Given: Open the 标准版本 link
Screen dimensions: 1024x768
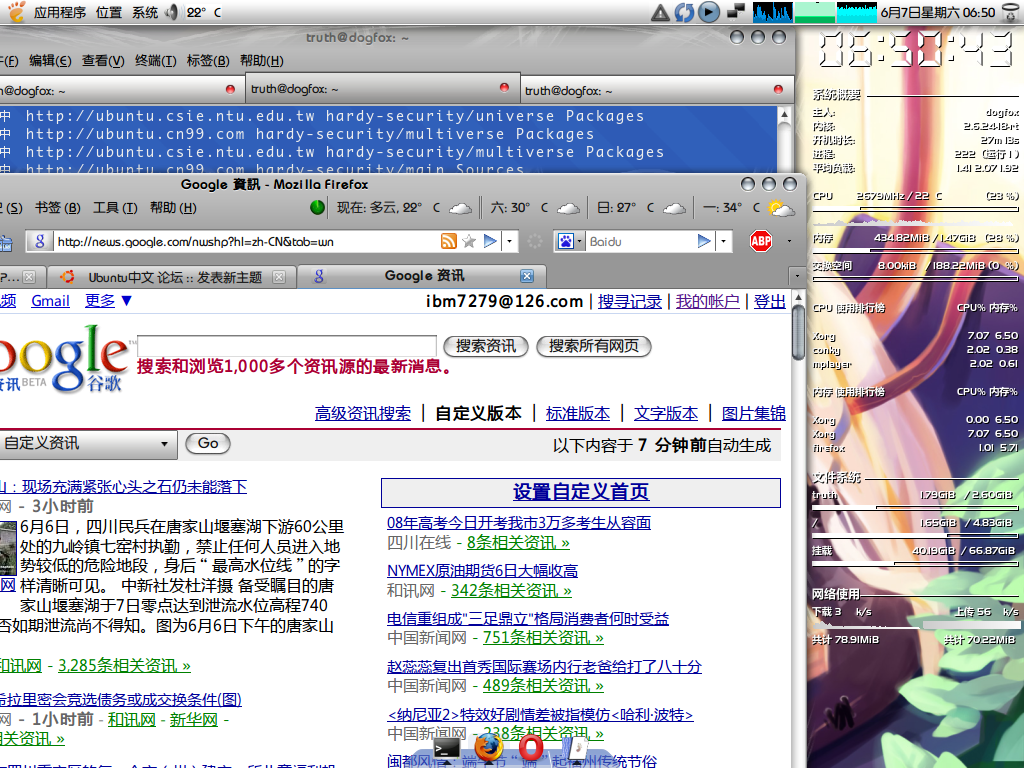Looking at the screenshot, I should pos(578,413).
